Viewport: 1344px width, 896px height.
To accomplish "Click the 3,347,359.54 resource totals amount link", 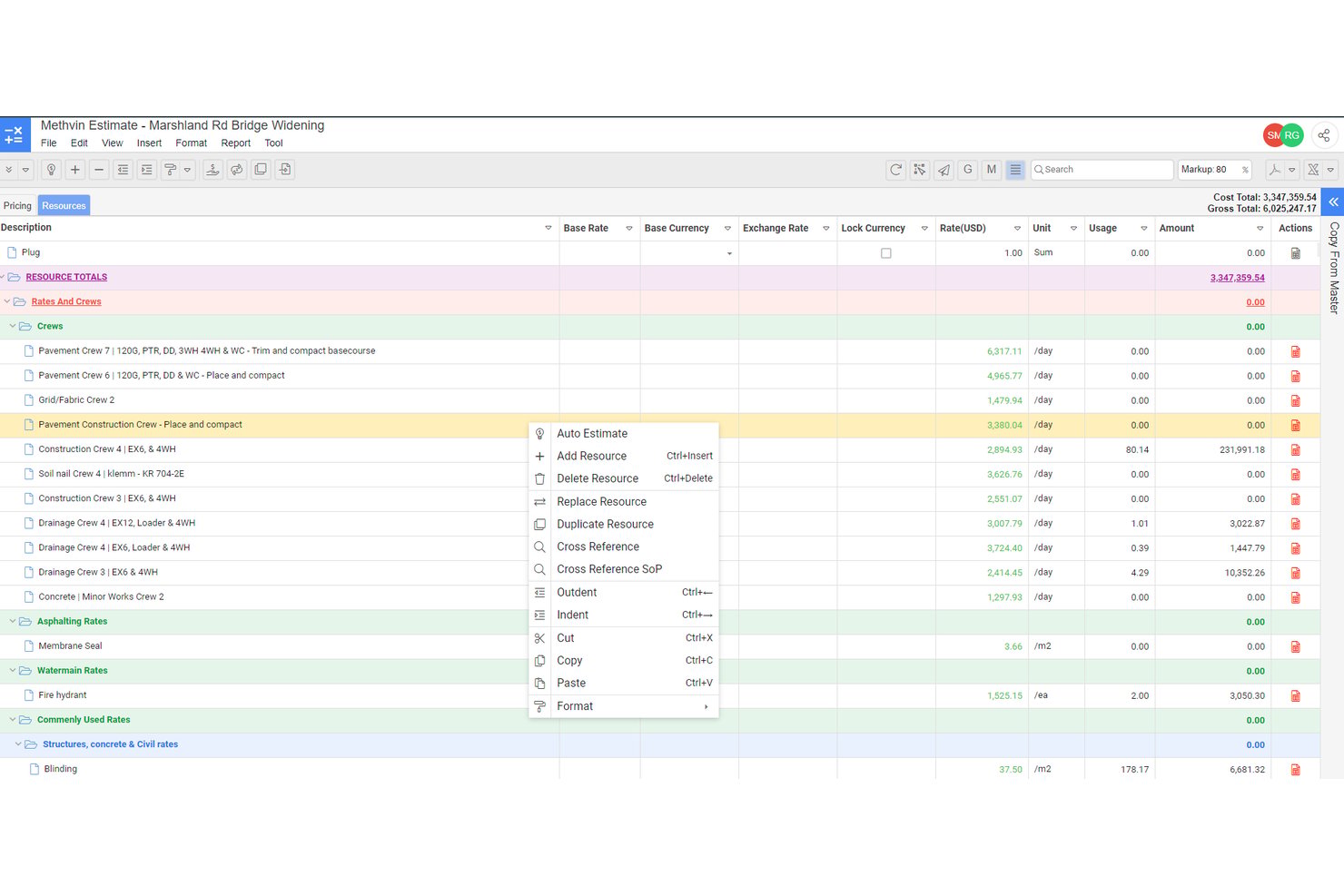I will click(x=1237, y=278).
